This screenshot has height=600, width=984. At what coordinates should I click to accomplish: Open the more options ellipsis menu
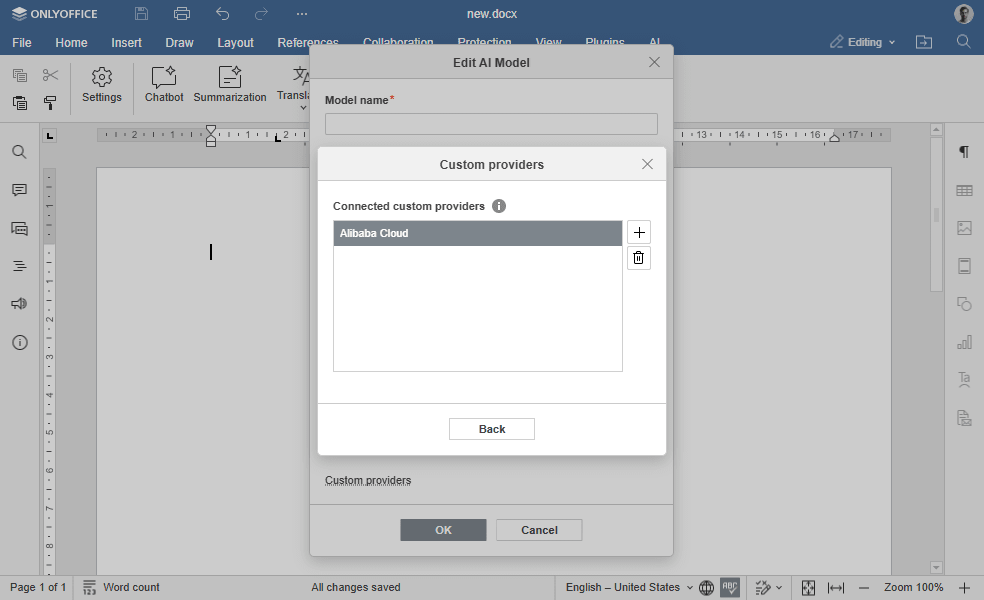[302, 13]
